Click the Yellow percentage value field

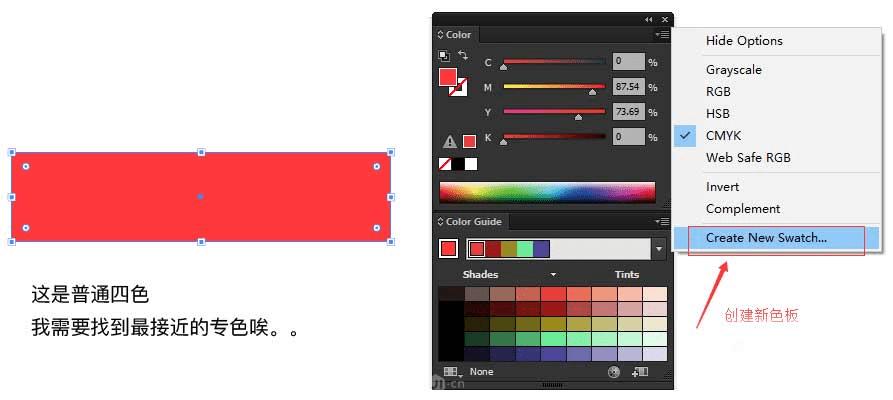(628, 111)
